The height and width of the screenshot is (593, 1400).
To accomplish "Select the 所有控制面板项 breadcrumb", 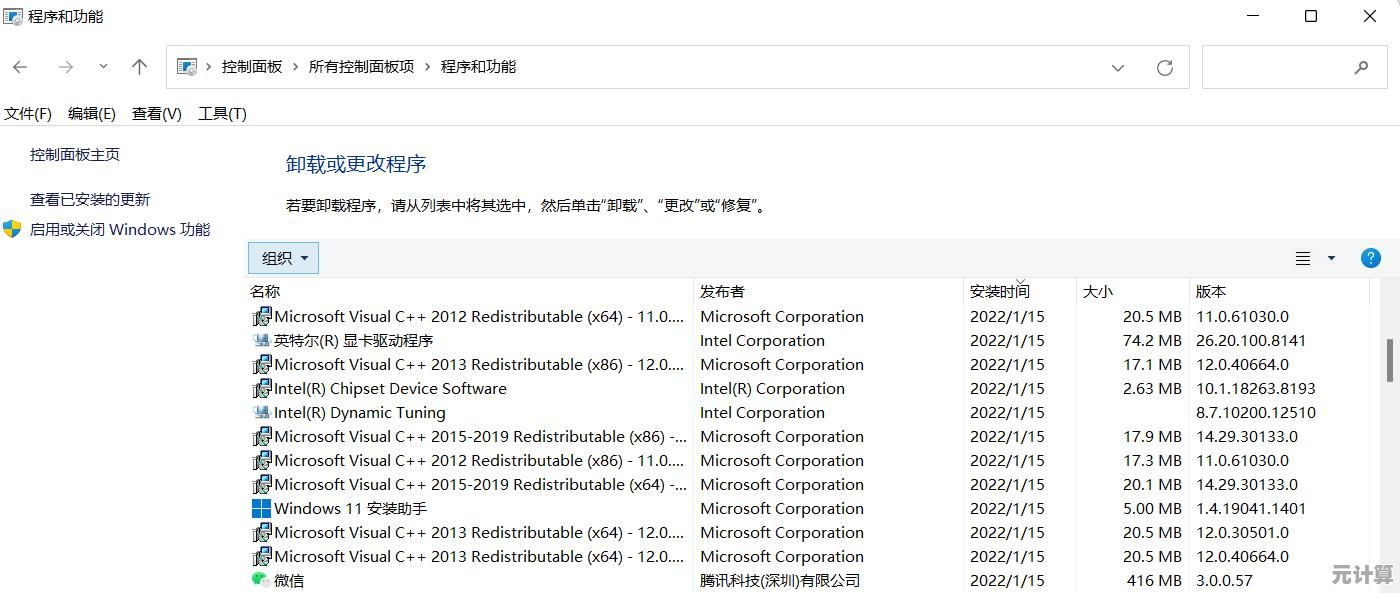I will click(361, 67).
